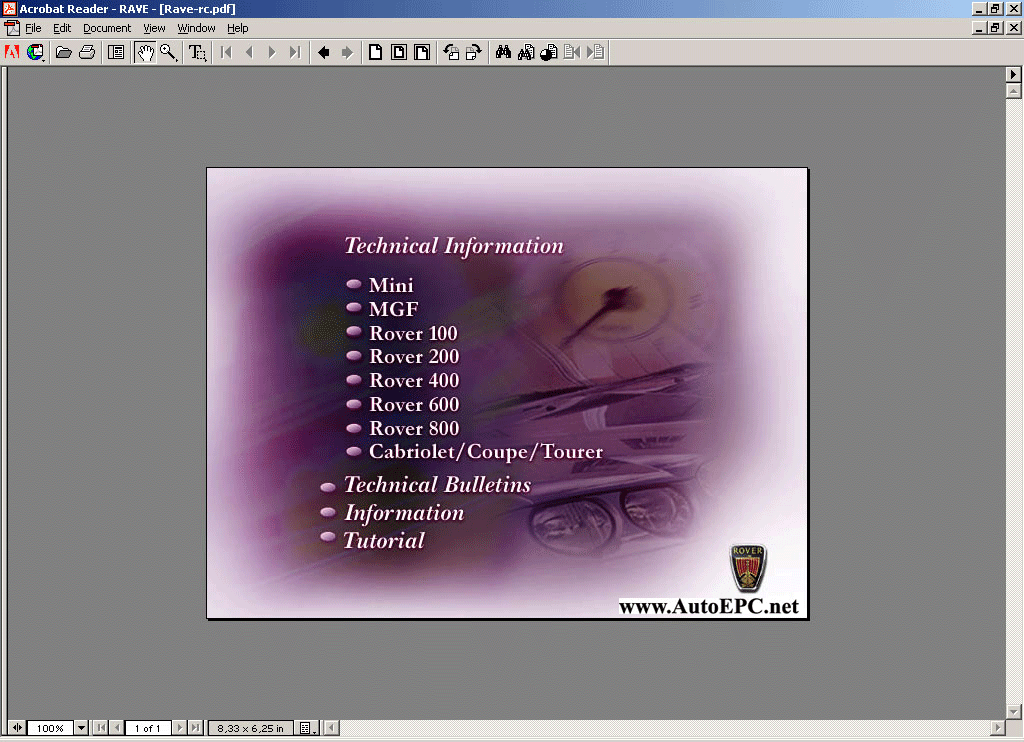Image resolution: width=1024 pixels, height=742 pixels.
Task: Click the Rover badge logo
Action: [748, 568]
